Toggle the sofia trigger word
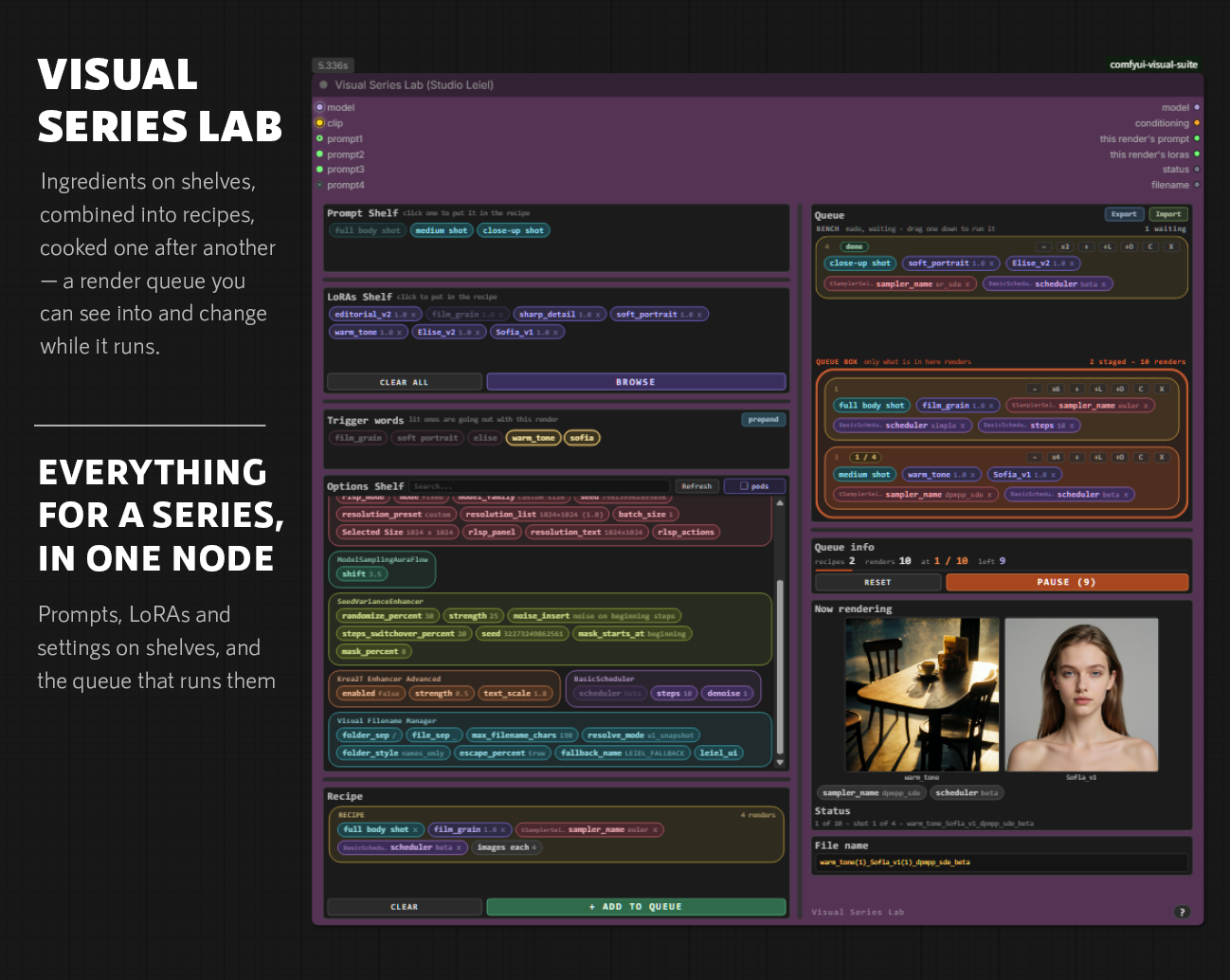The image size is (1230, 980). 582,438
